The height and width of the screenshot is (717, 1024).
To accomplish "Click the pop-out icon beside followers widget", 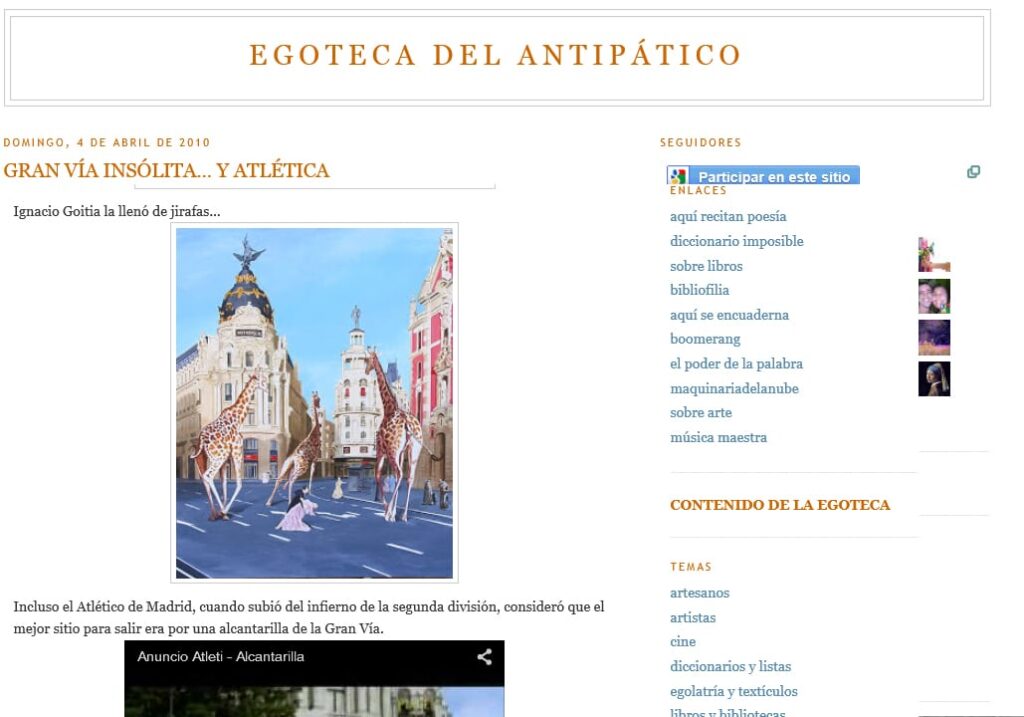I will point(973,172).
